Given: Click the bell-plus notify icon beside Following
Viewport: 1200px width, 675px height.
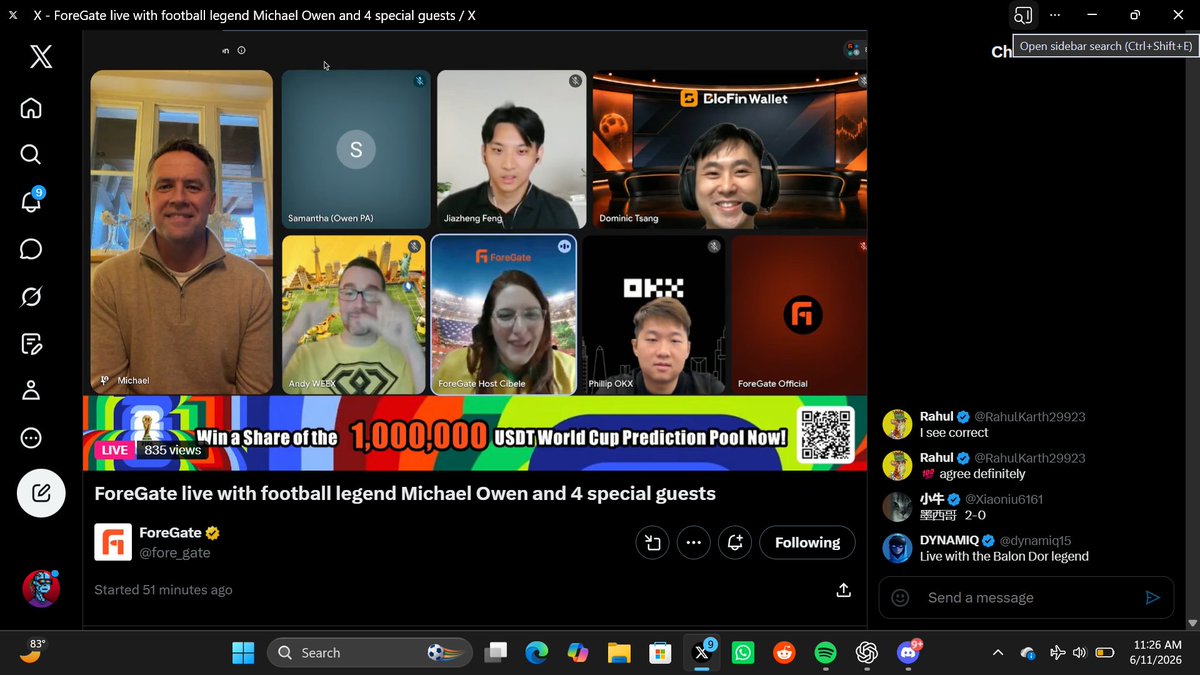Looking at the screenshot, I should (735, 543).
